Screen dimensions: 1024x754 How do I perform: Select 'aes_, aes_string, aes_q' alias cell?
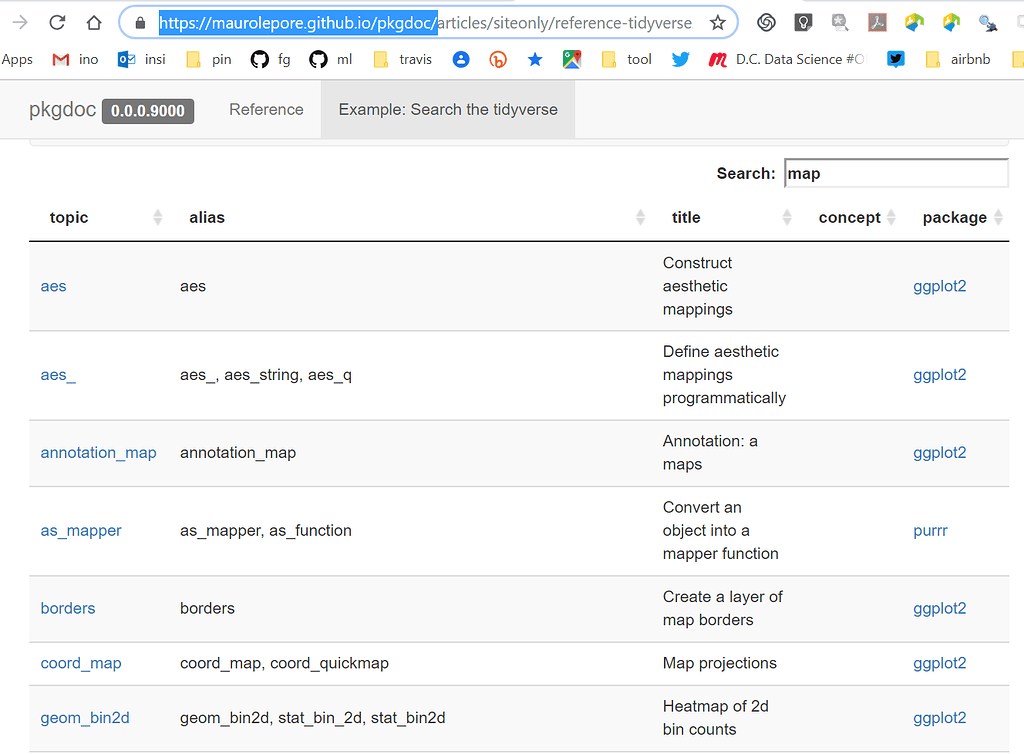266,375
